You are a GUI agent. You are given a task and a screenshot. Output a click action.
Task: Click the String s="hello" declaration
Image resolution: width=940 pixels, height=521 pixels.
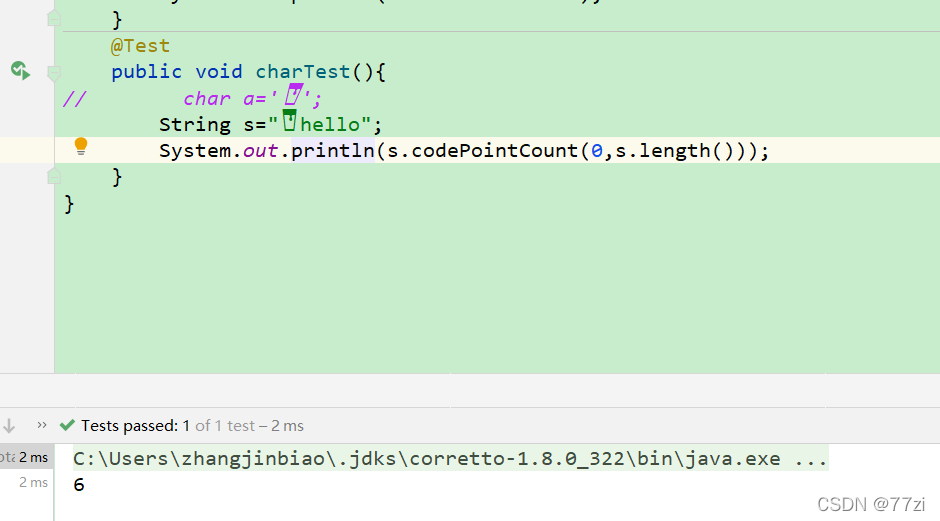pyautogui.click(x=270, y=124)
